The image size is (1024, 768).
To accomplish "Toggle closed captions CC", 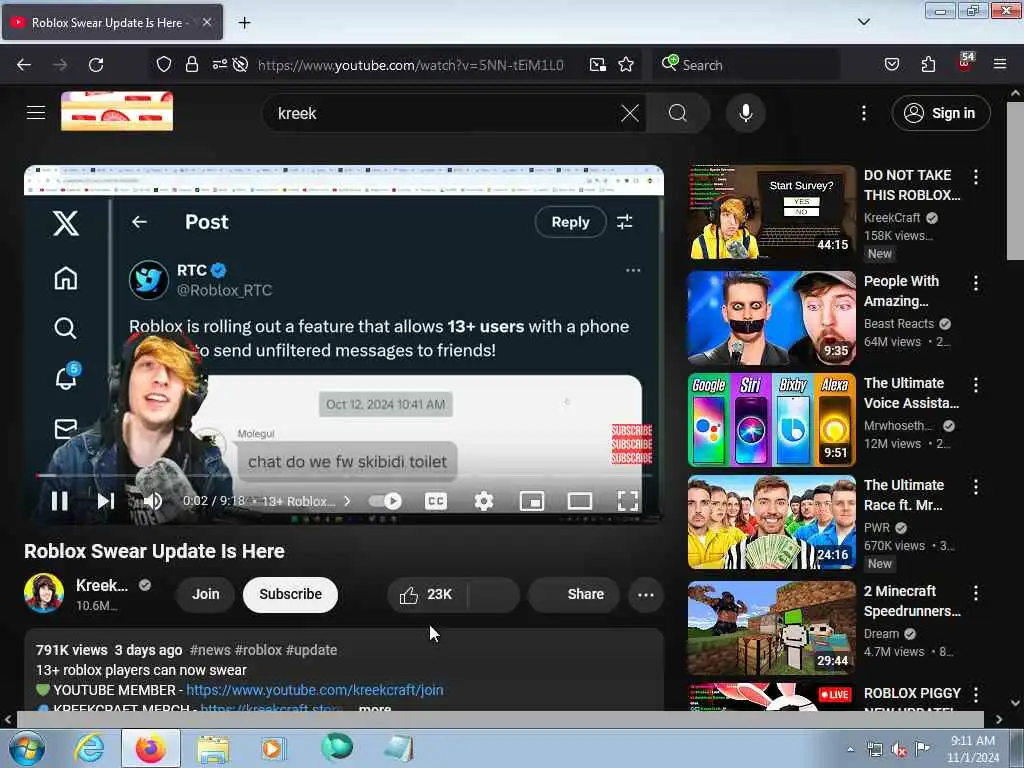I will click(436, 501).
